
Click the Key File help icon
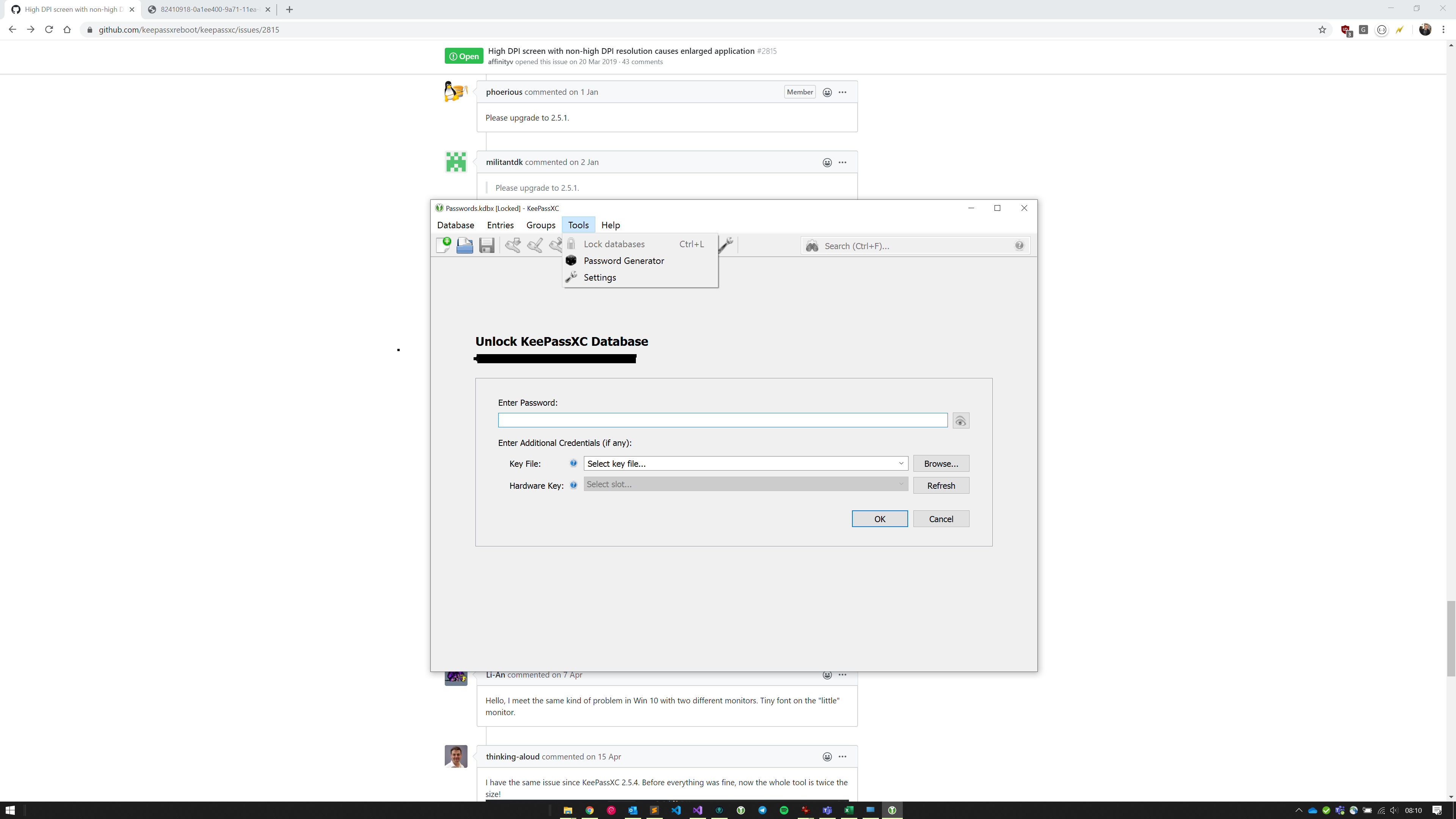pyautogui.click(x=573, y=463)
